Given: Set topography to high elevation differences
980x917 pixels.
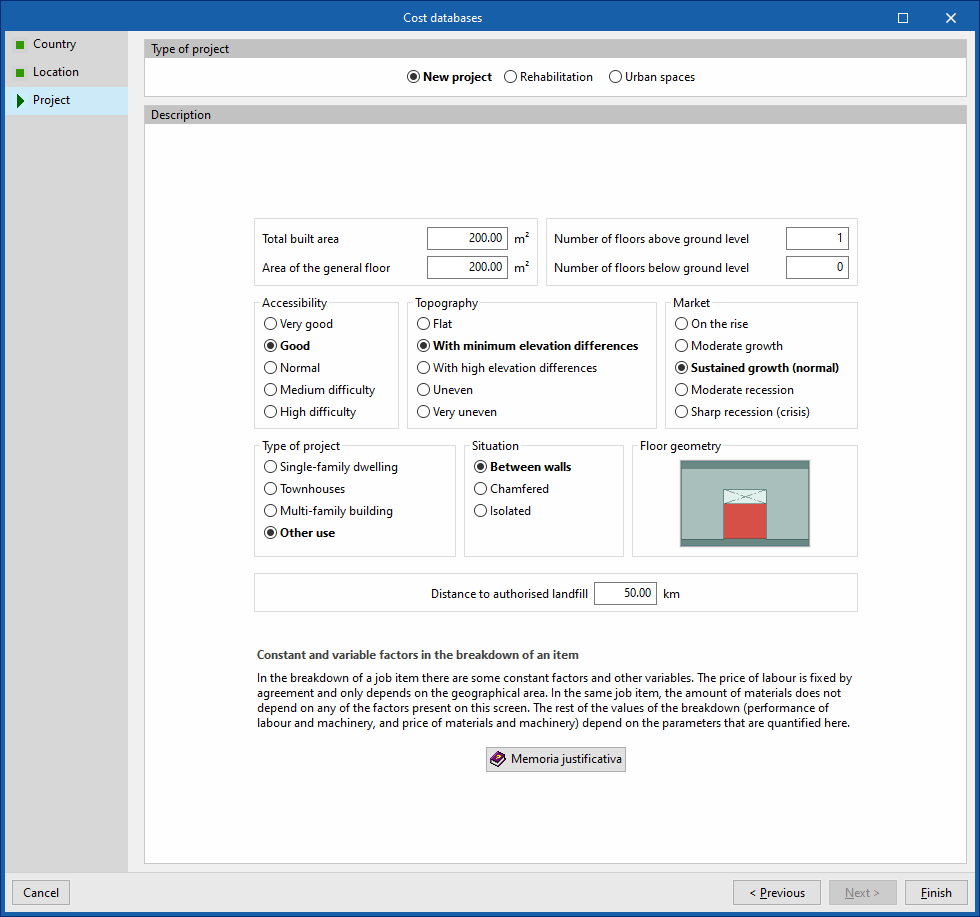Looking at the screenshot, I should [507, 368].
